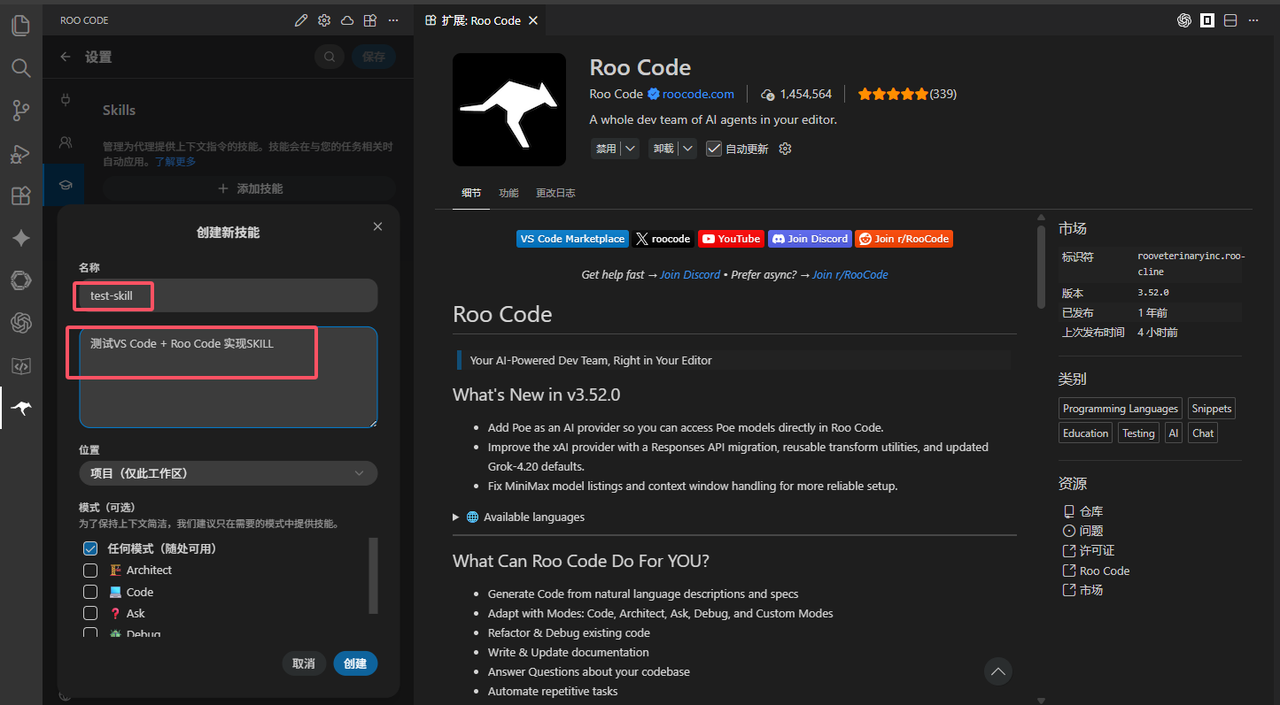The image size is (1280, 705).
Task: Check the Ask mode checkbox
Action: click(x=90, y=613)
